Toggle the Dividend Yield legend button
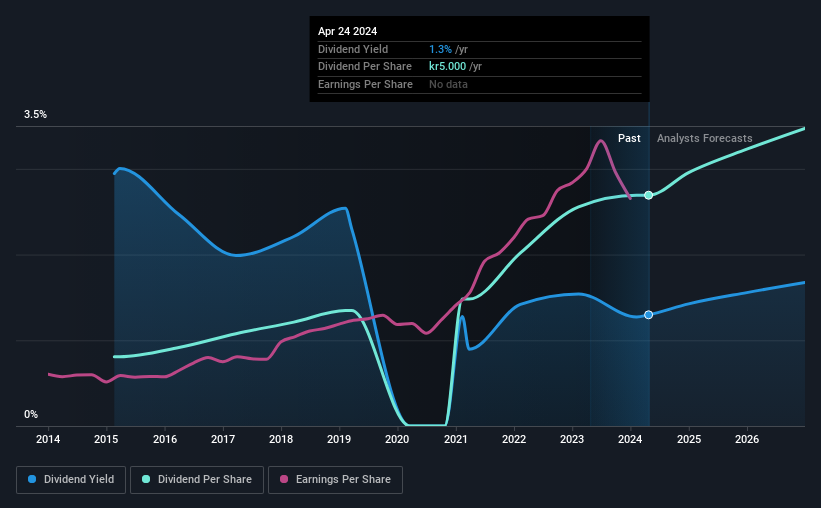Screen dimensions: 821x508 tap(71, 480)
